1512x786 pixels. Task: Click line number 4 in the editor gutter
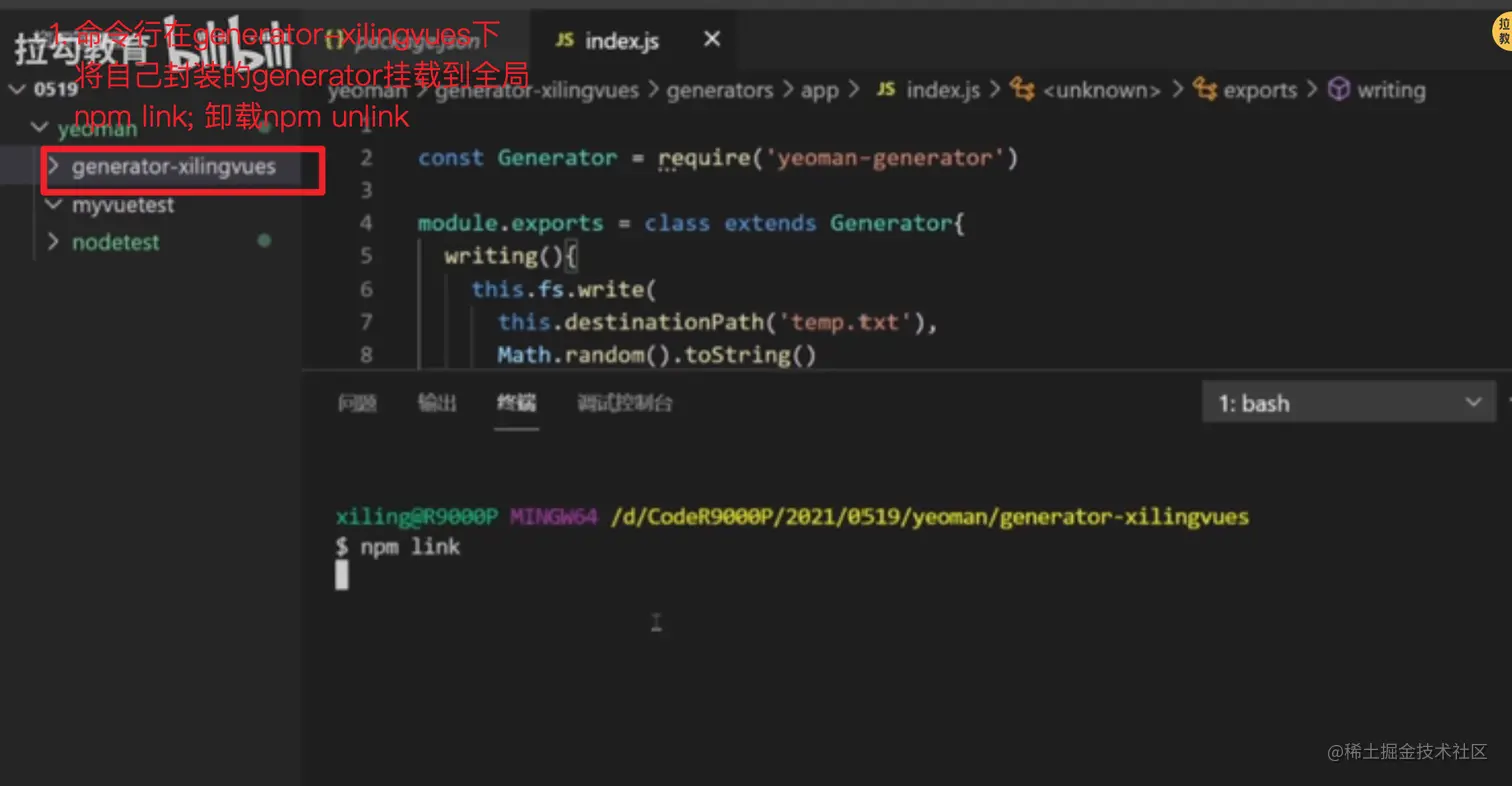pos(365,223)
